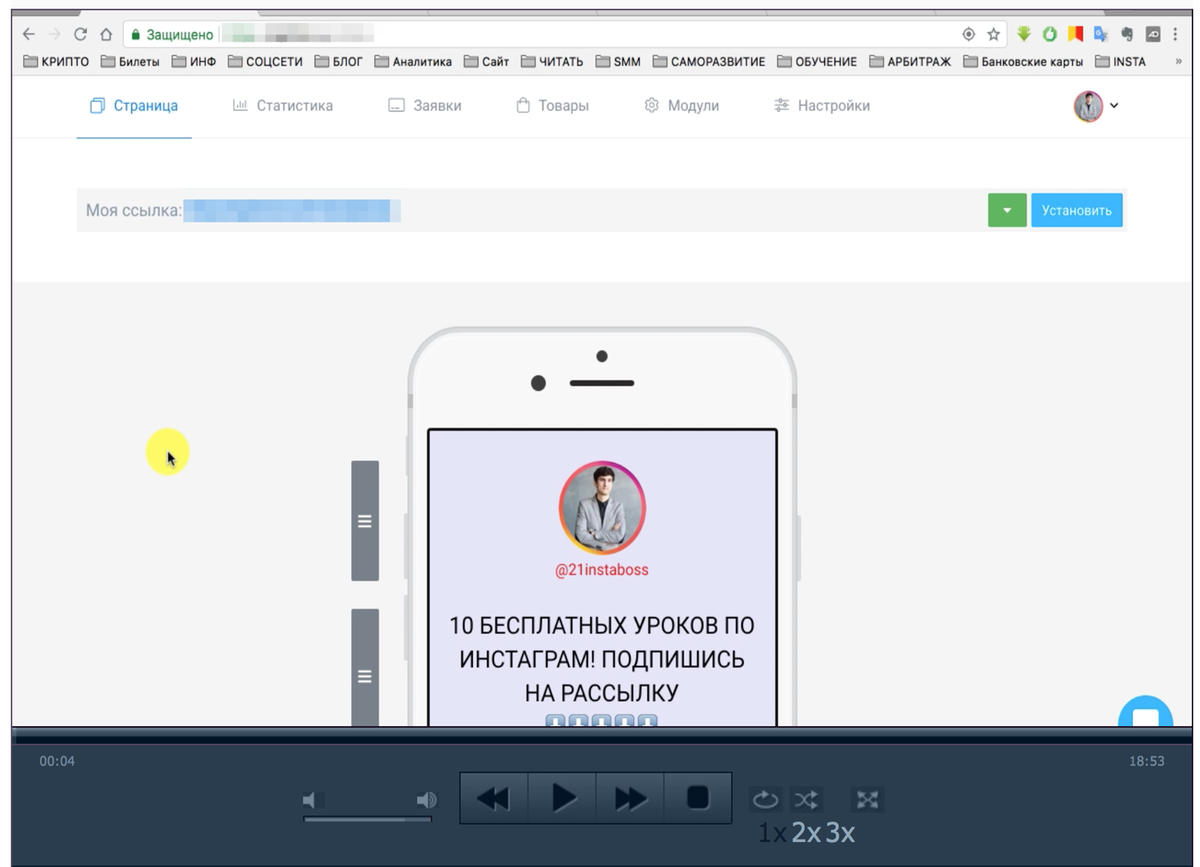The width and height of the screenshot is (1200, 867).
Task: Click lower block drag handle beside phone
Action: [x=365, y=667]
